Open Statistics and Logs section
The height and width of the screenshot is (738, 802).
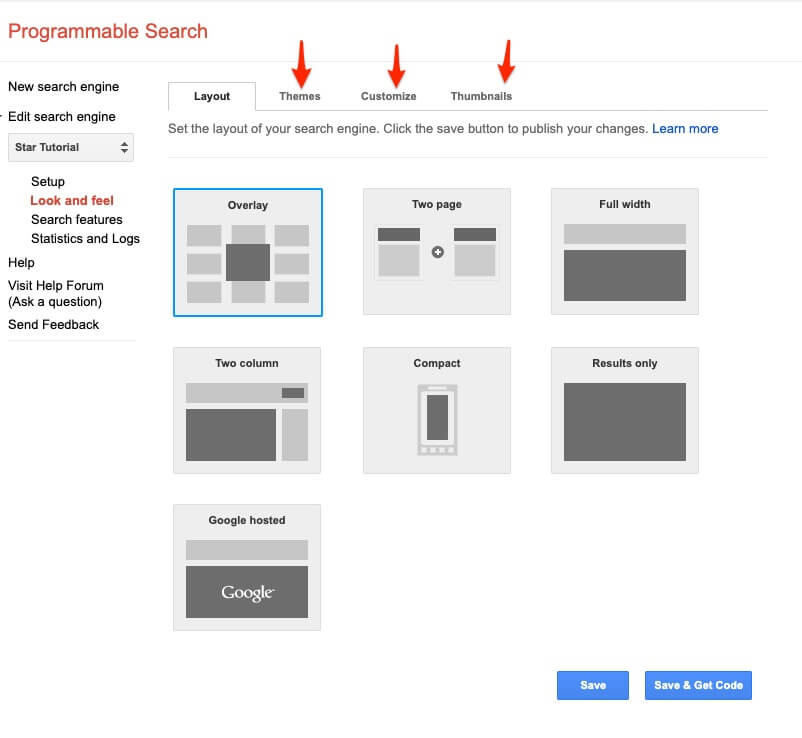(x=85, y=239)
